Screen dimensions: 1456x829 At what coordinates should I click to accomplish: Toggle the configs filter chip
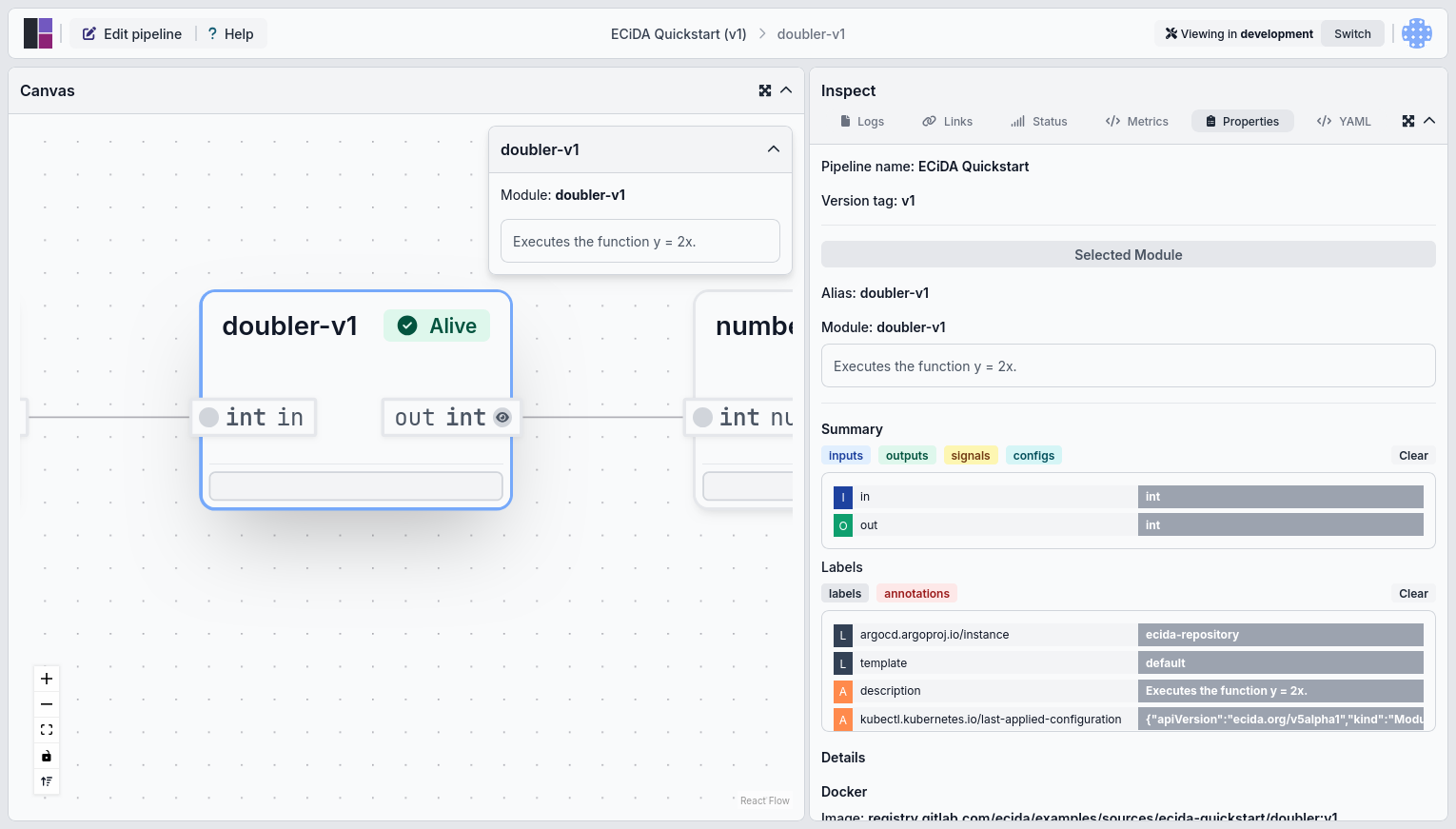(1033, 455)
